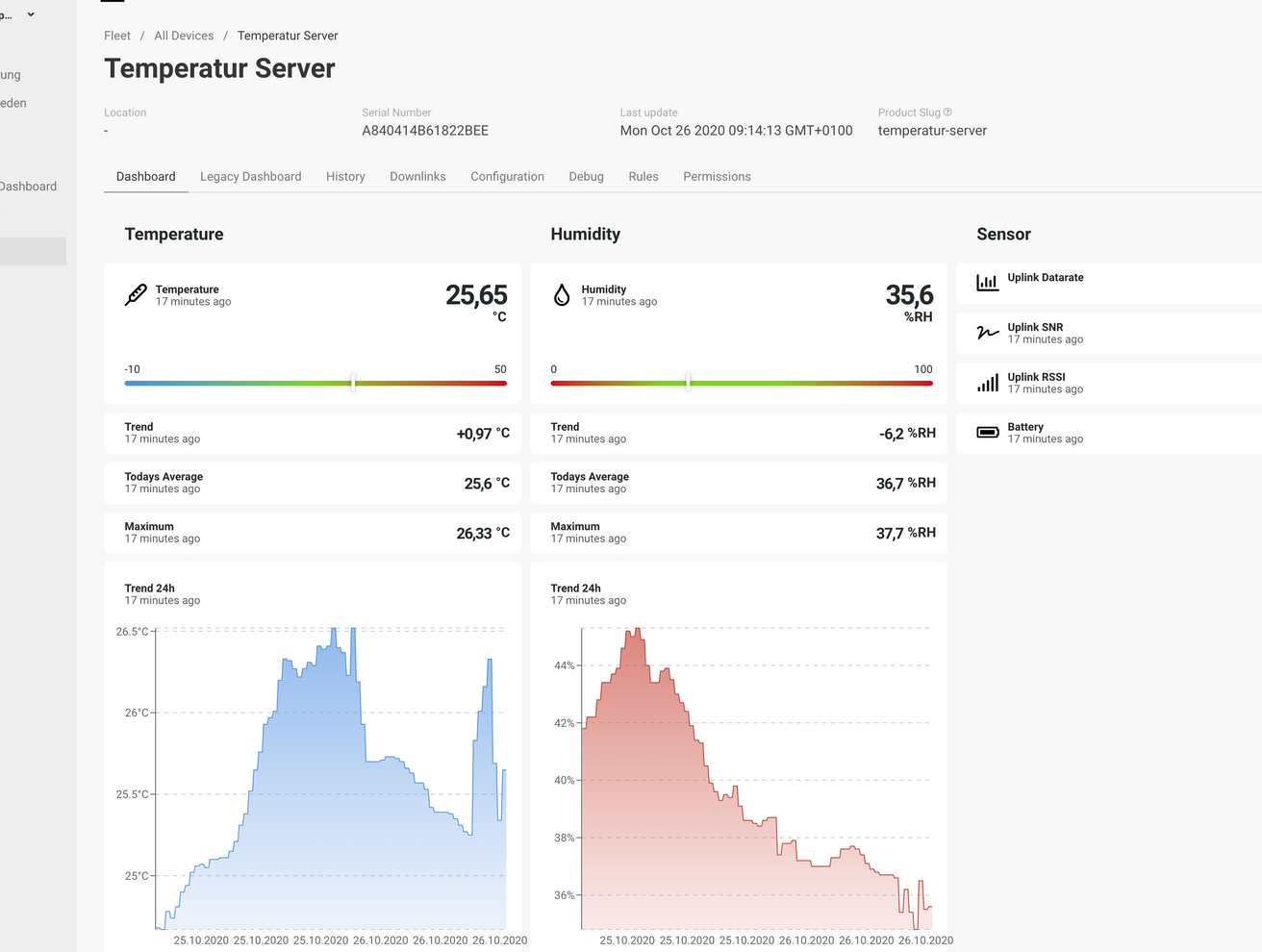Open the History tab
The height and width of the screenshot is (952, 1262).
[345, 176]
